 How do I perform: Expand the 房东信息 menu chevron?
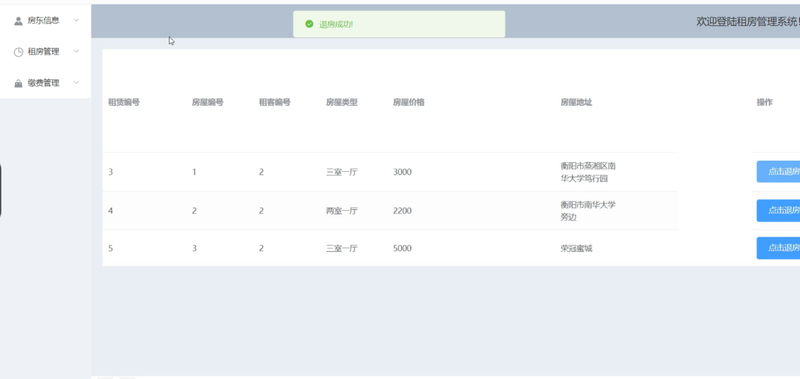[77, 20]
